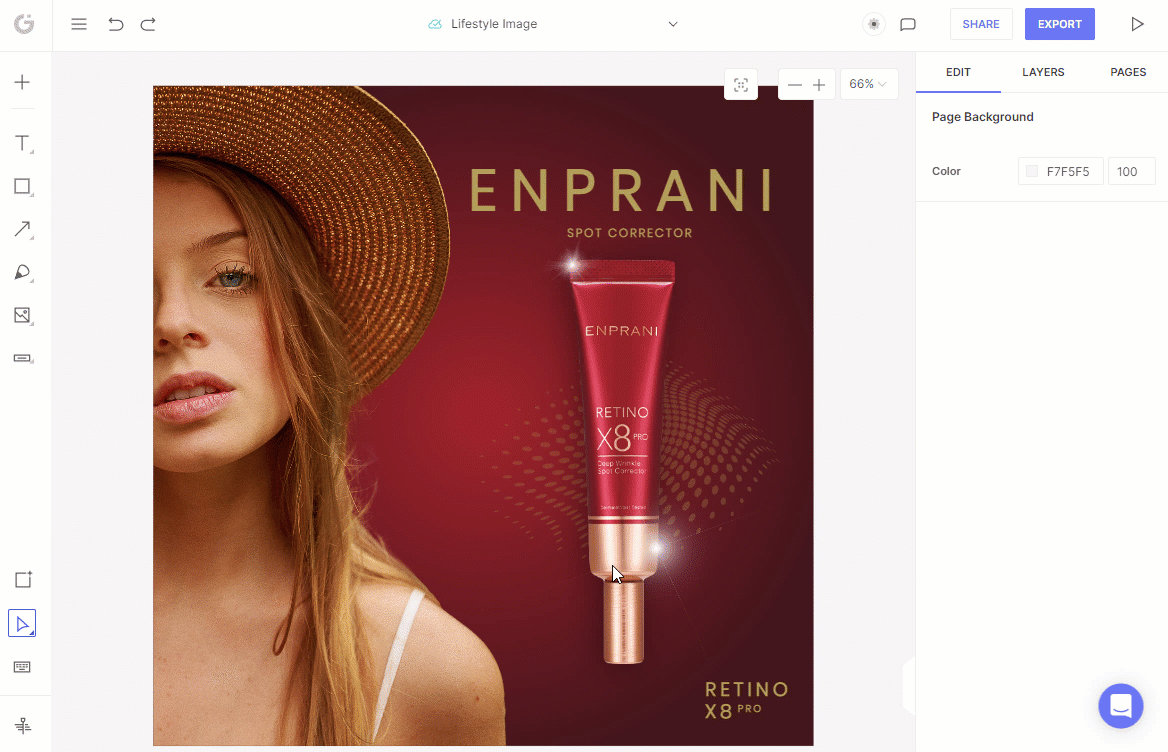
Task: Switch to the PAGES tab
Action: (1128, 72)
